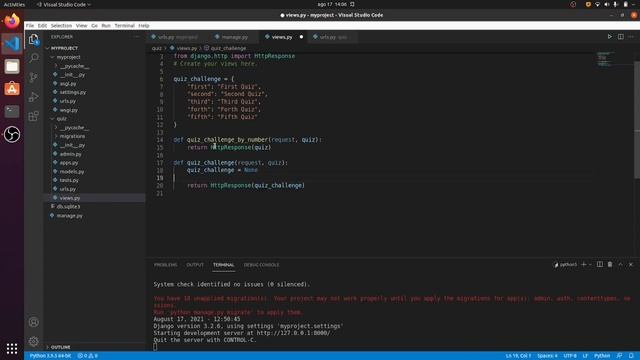This screenshot has height=360, width=640.
Task: Split the terminal panel
Action: (x=600, y=264)
